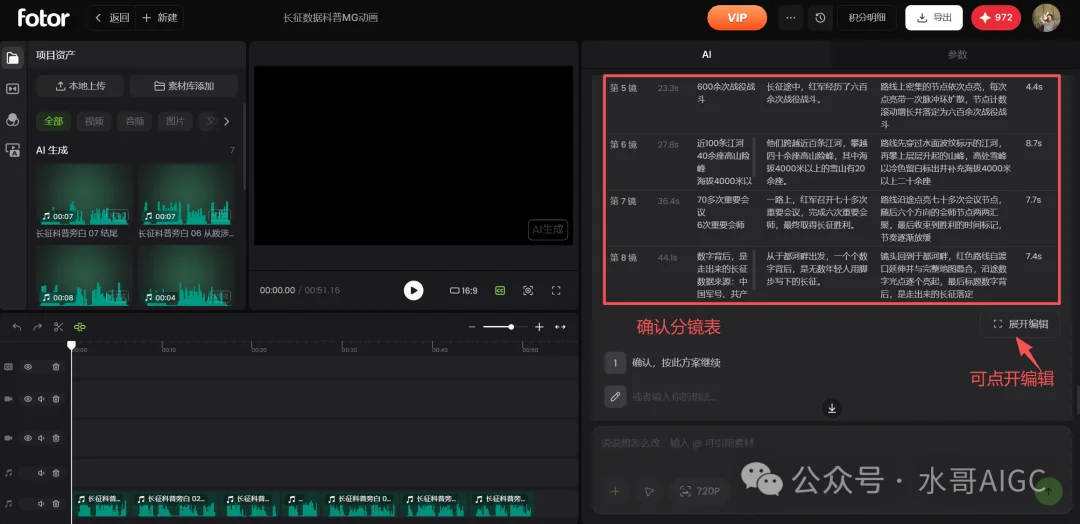Click the snapshot focus icon in player
Screen dimensions: 1080x524
tap(528, 291)
